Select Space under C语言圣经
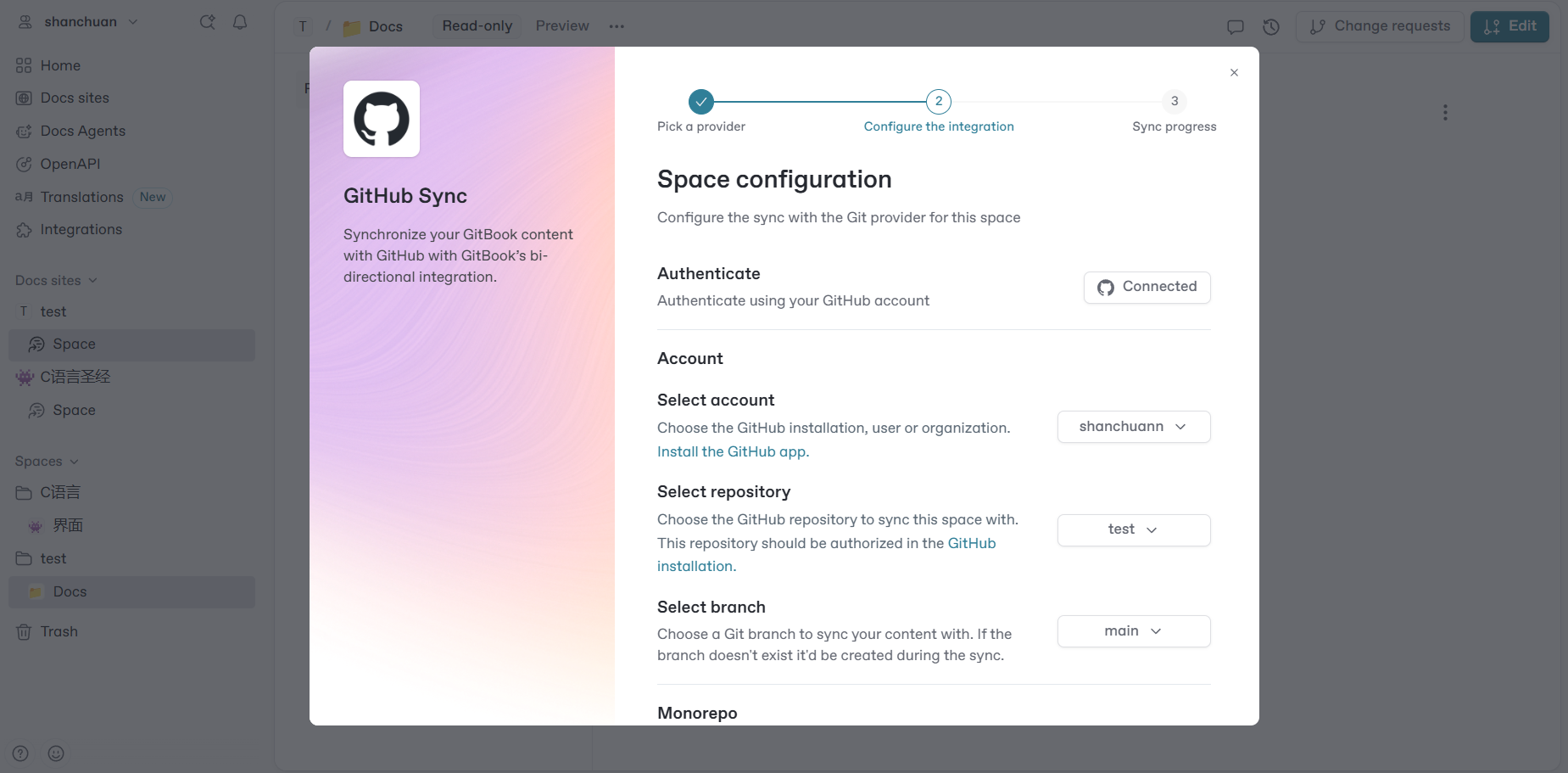The image size is (1568, 773). click(131, 411)
